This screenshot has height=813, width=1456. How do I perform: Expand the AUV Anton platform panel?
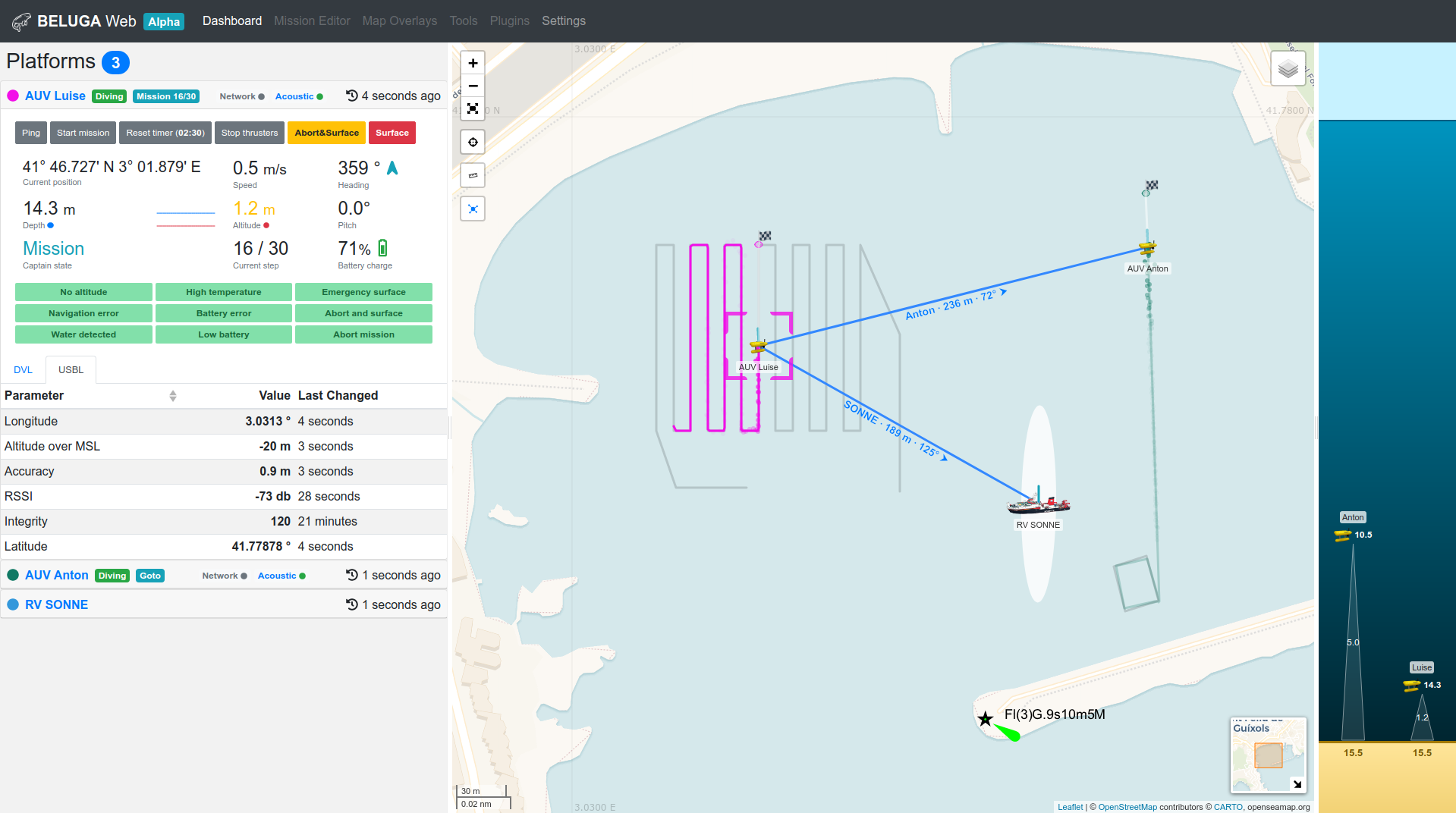point(57,576)
